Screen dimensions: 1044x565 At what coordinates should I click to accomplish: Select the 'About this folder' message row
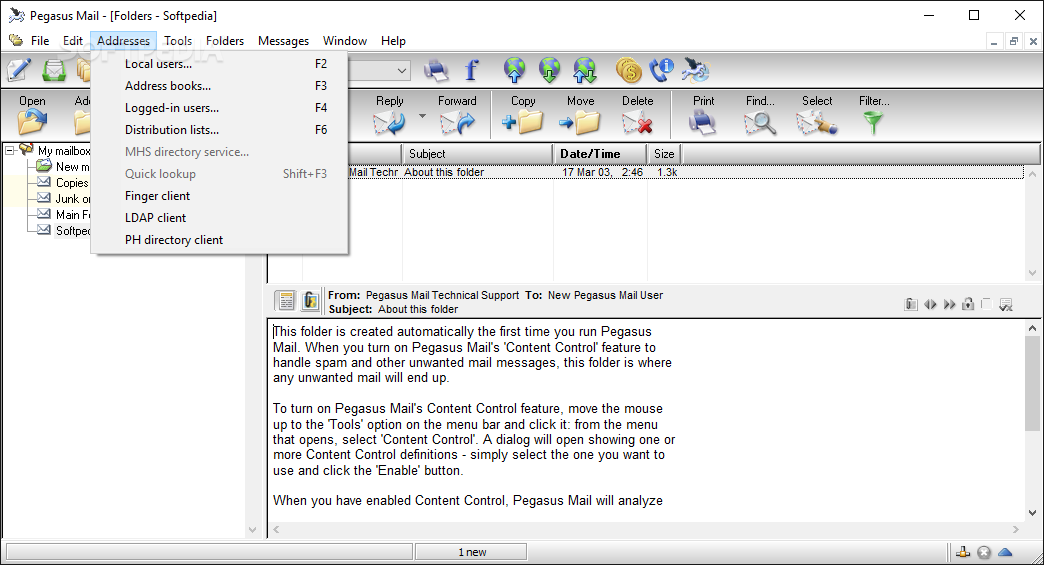646,172
